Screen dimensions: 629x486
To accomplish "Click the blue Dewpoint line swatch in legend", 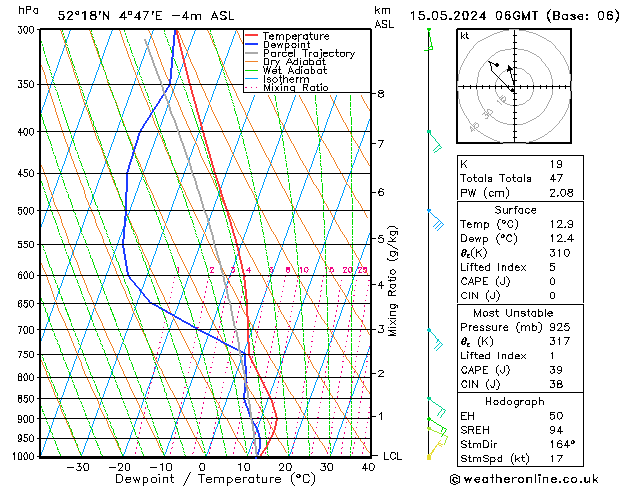I will (x=251, y=44).
